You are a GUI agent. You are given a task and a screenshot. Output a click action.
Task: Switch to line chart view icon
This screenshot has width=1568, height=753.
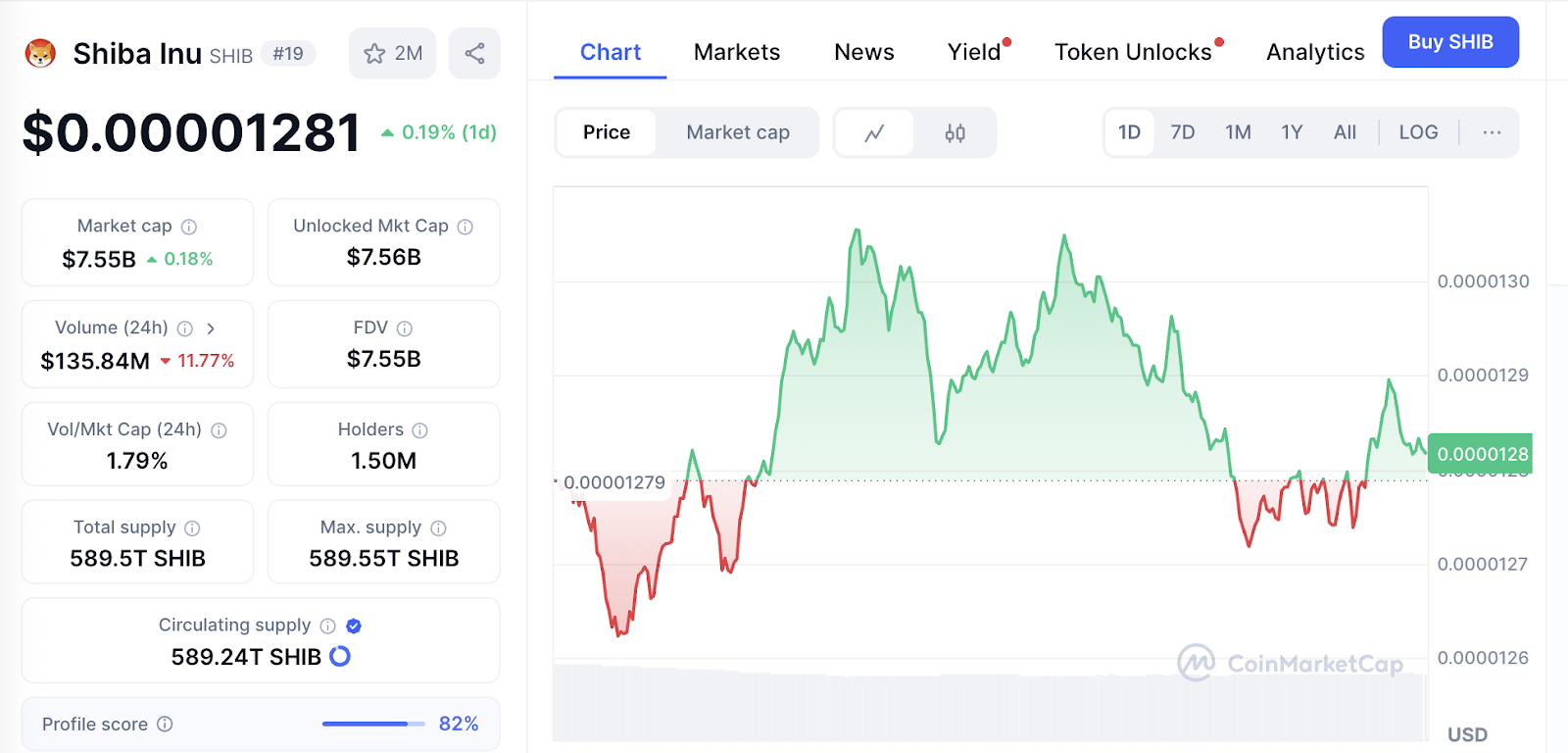click(x=874, y=132)
